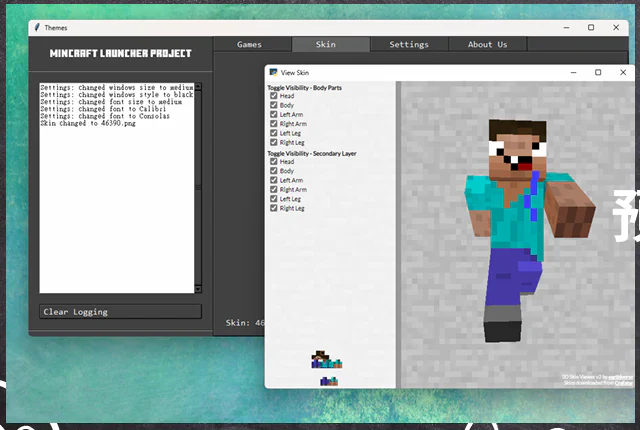The image size is (640, 430).
Task: Hide the Secondary Layer Head
Action: coord(274,161)
